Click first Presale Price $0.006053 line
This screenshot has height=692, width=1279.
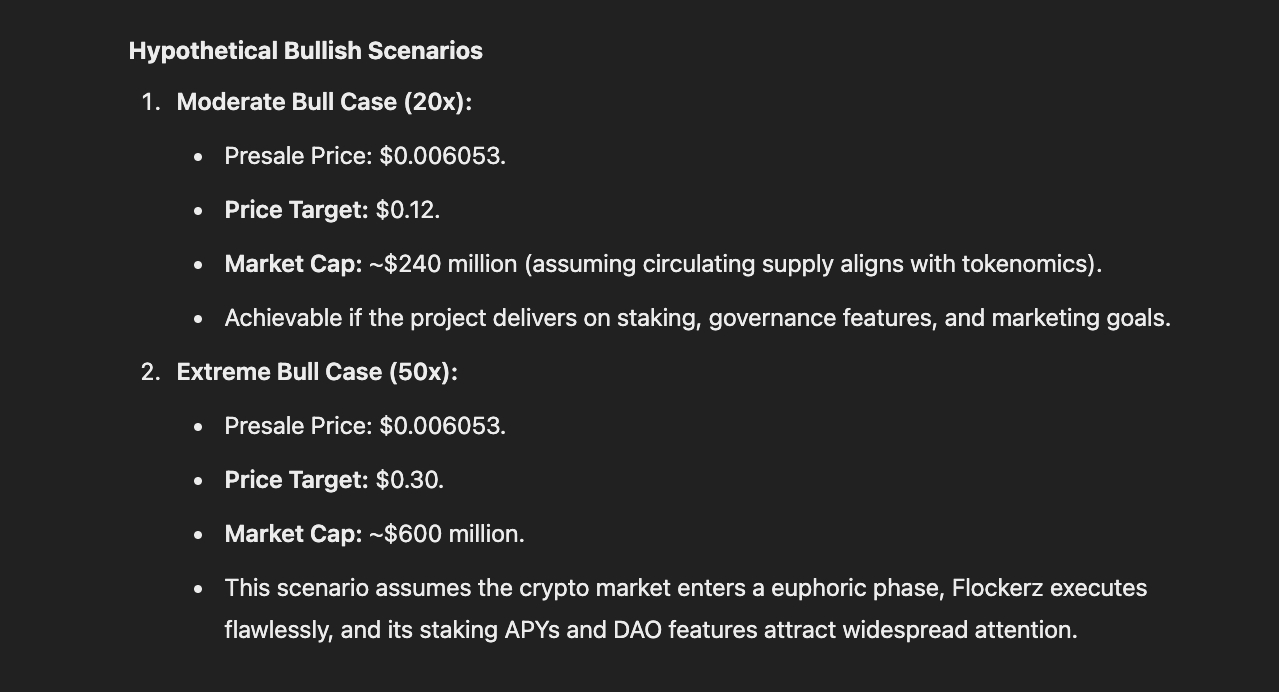(365, 156)
